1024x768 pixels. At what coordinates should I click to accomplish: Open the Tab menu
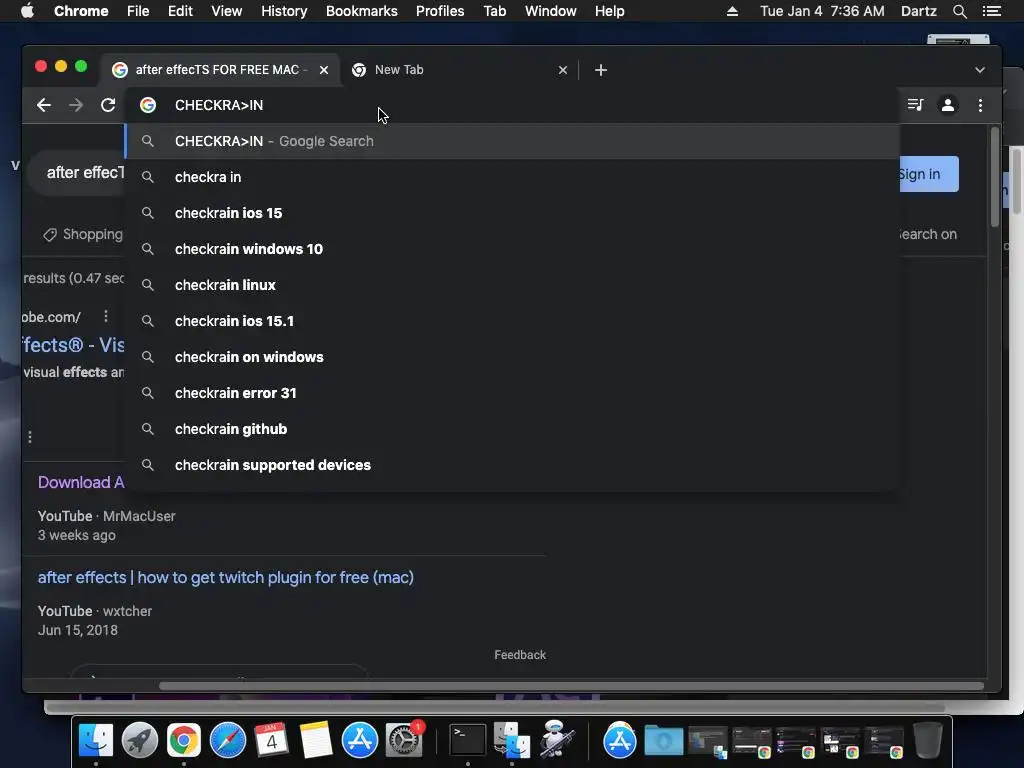(495, 11)
